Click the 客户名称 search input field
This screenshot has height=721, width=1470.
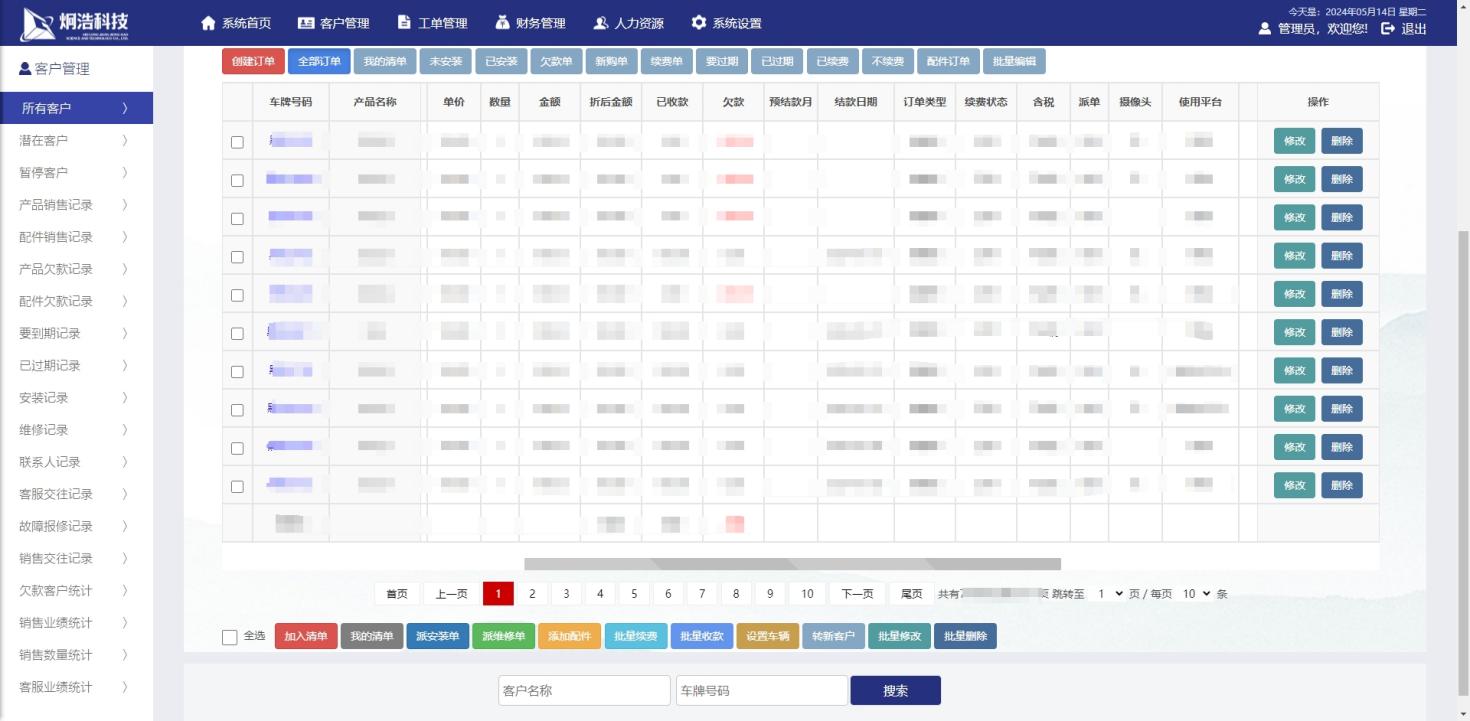pyautogui.click(x=584, y=691)
